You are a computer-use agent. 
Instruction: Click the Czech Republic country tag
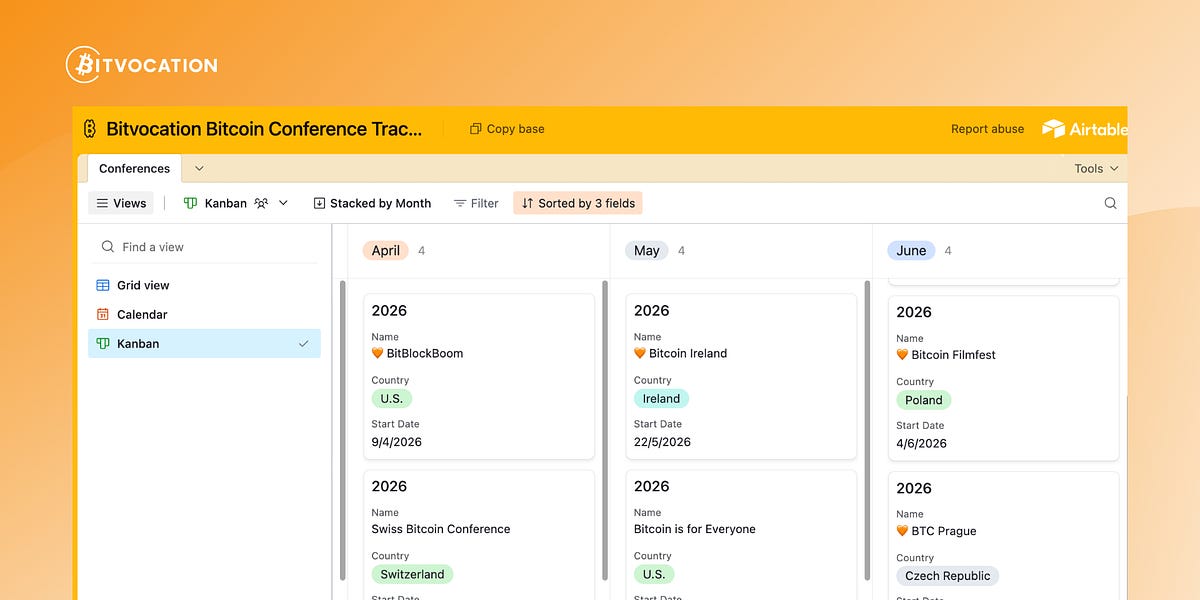pyautogui.click(x=948, y=576)
